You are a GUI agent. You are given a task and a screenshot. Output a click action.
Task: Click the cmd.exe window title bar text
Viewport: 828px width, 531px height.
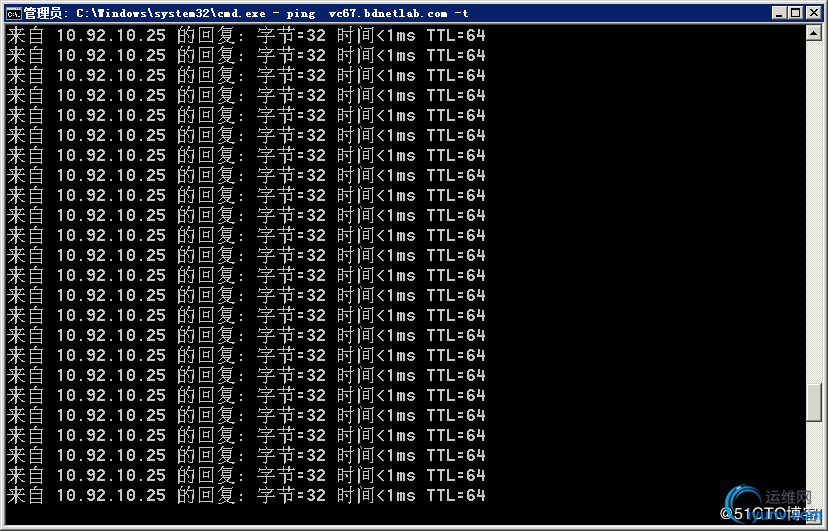pyautogui.click(x=246, y=13)
